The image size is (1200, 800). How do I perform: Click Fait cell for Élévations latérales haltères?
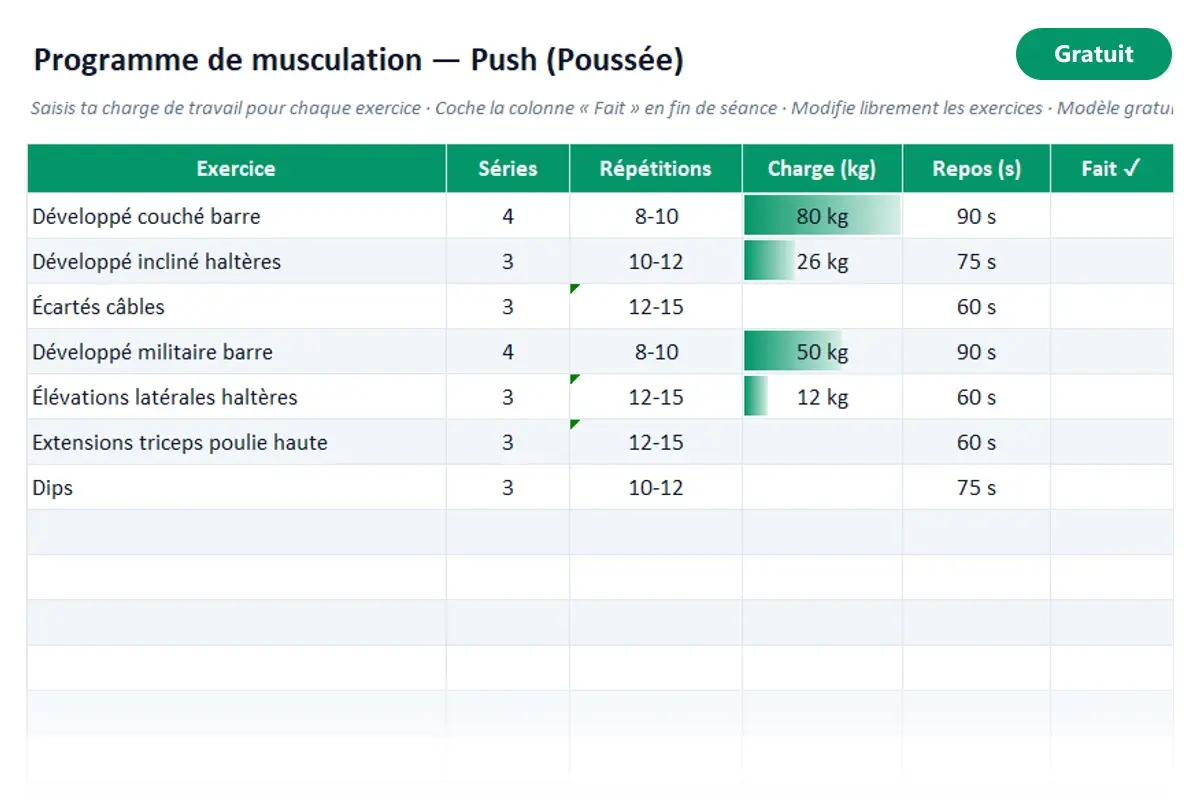pos(1112,397)
